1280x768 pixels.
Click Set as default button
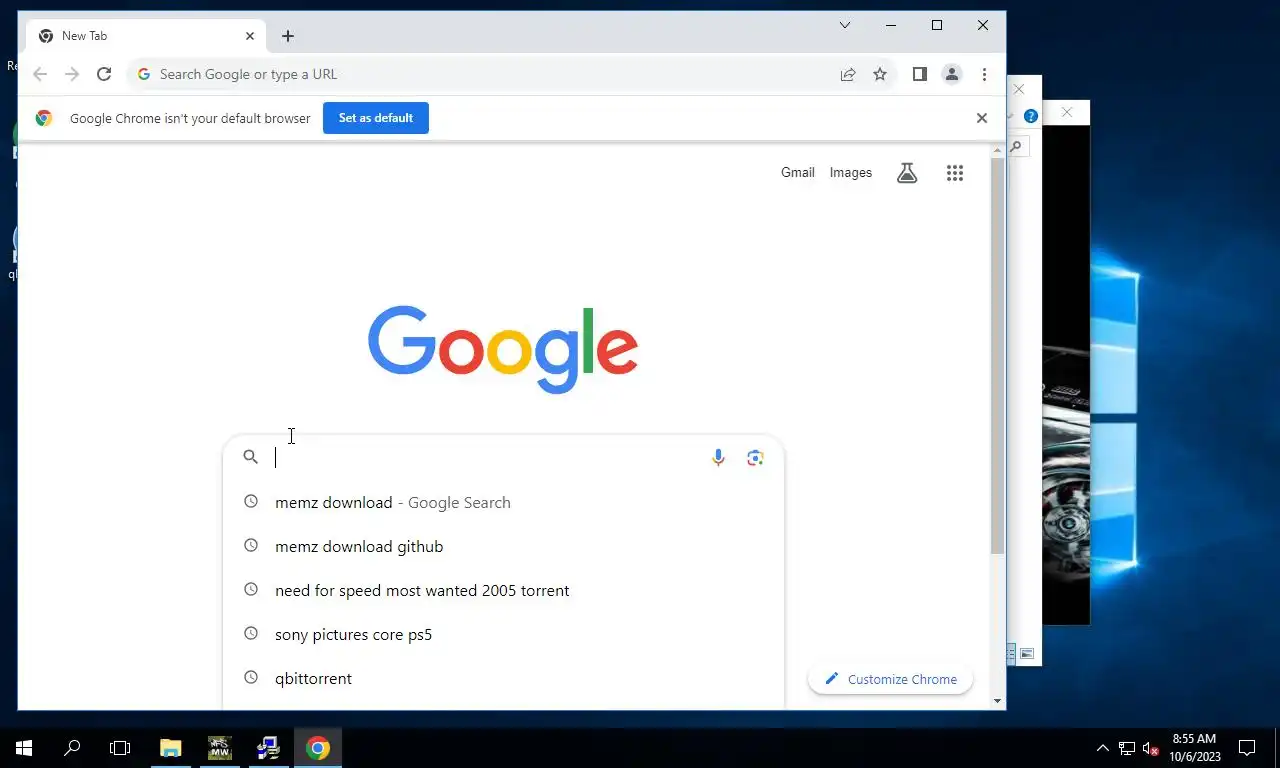(376, 118)
